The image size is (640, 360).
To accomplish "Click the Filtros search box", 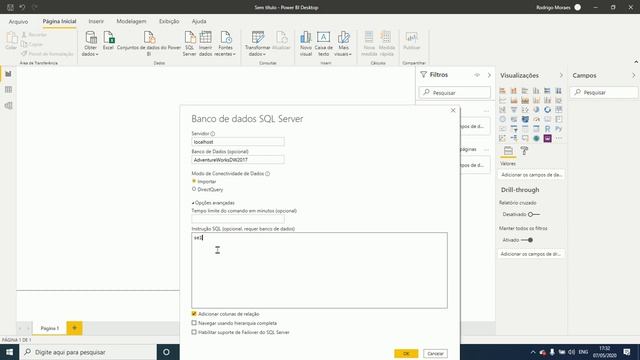I will (455, 93).
